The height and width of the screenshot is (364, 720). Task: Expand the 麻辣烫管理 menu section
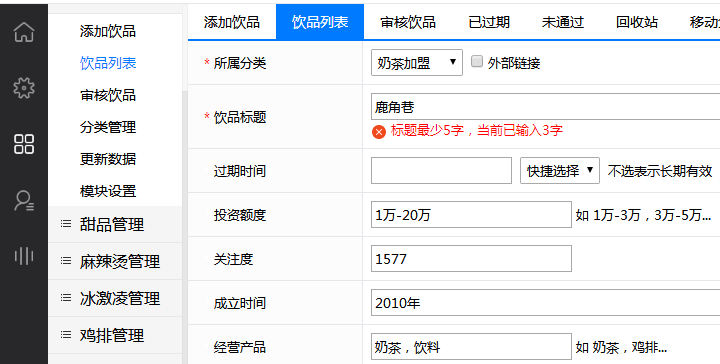point(115,261)
